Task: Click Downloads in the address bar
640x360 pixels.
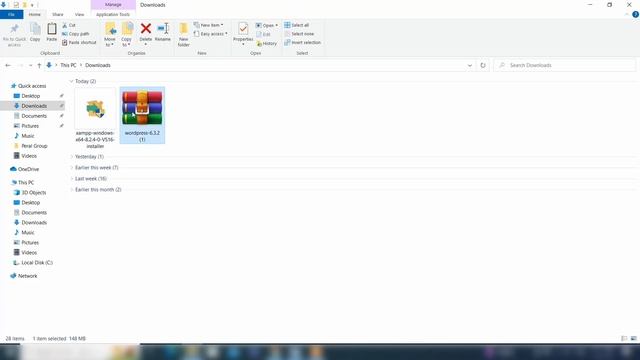Action: pos(98,65)
